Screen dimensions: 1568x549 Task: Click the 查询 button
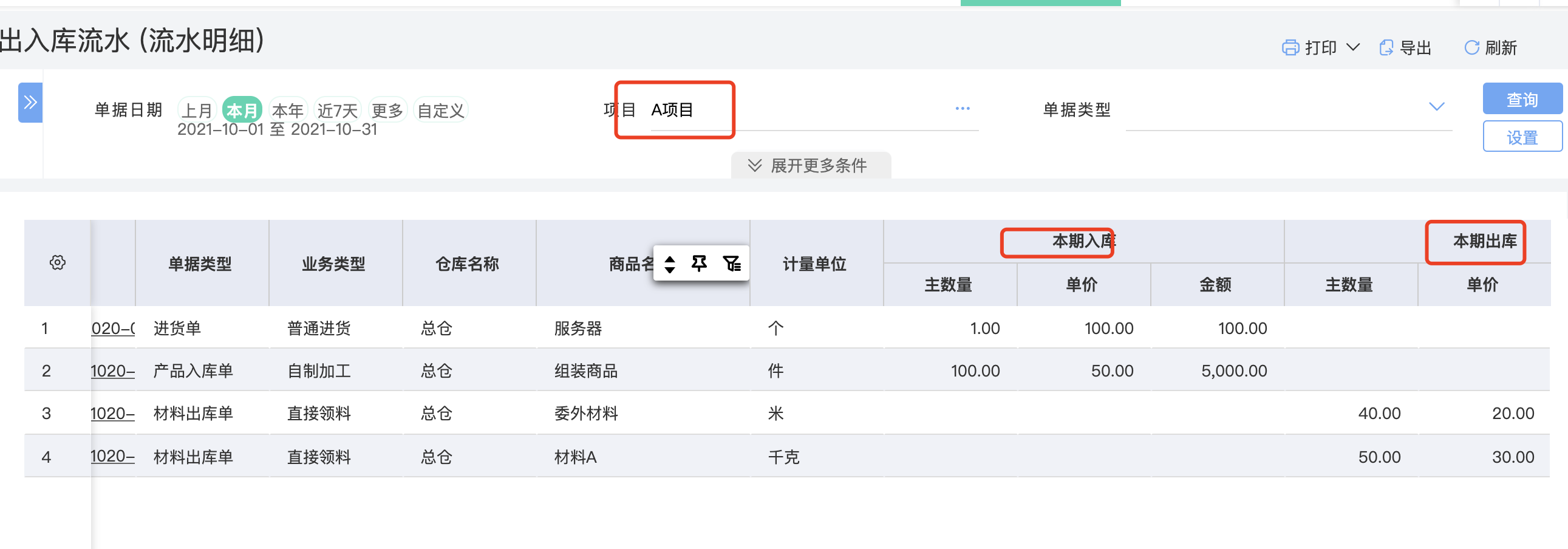tap(1522, 99)
